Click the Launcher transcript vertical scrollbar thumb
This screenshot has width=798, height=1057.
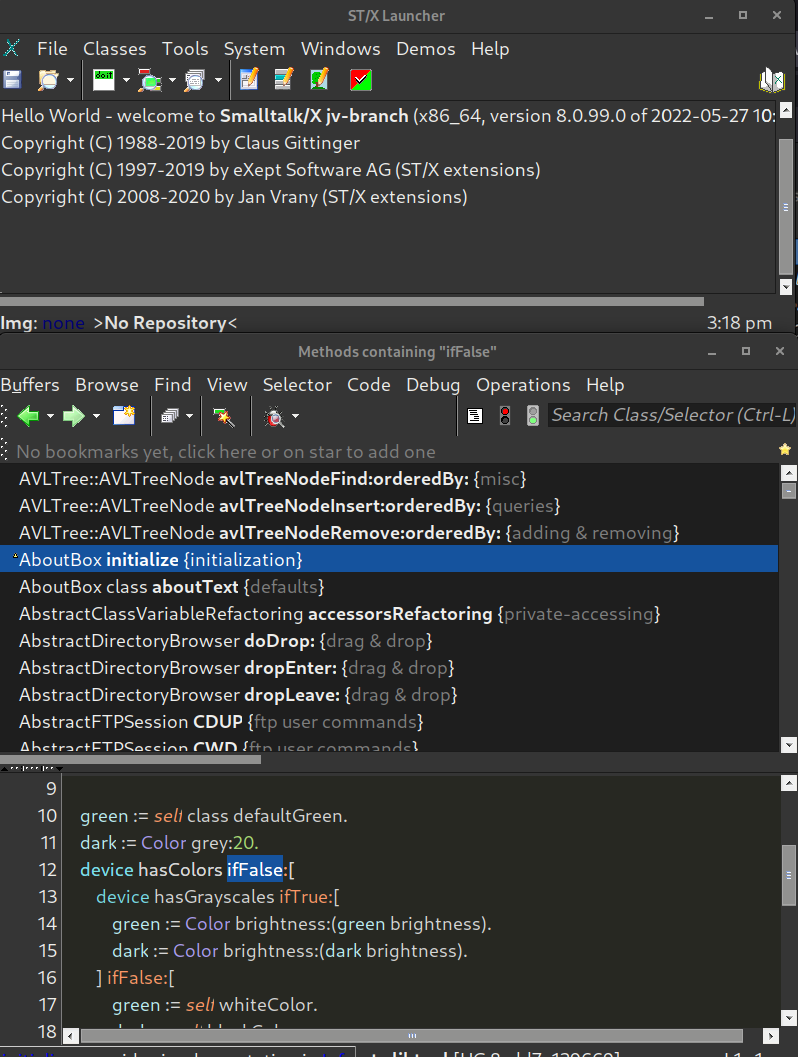click(x=786, y=206)
